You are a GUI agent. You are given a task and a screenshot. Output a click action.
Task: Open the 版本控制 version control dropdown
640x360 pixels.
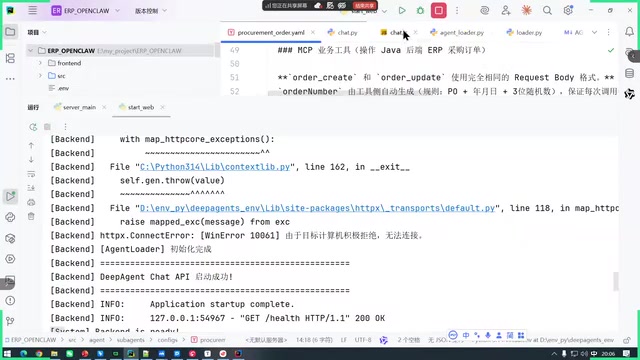coord(151,11)
